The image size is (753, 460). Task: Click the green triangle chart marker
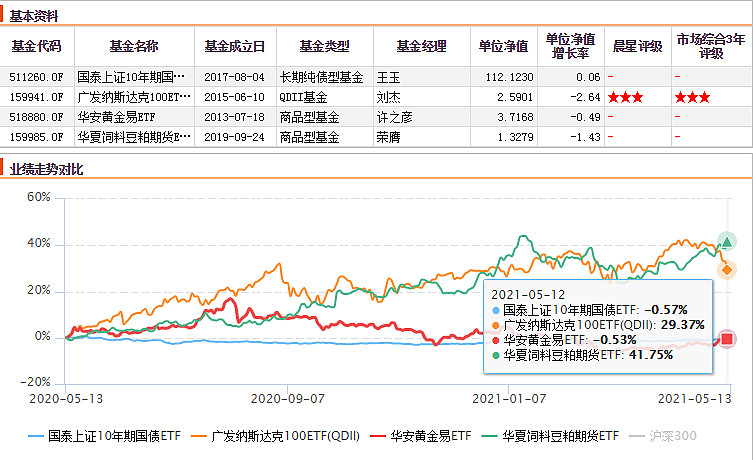727,242
